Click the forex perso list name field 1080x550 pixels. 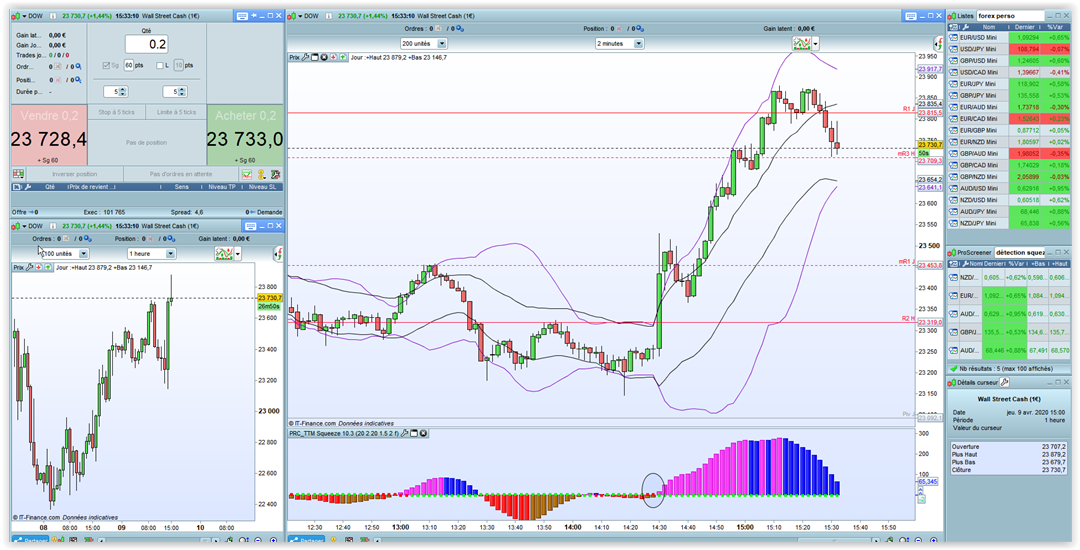pos(1010,16)
